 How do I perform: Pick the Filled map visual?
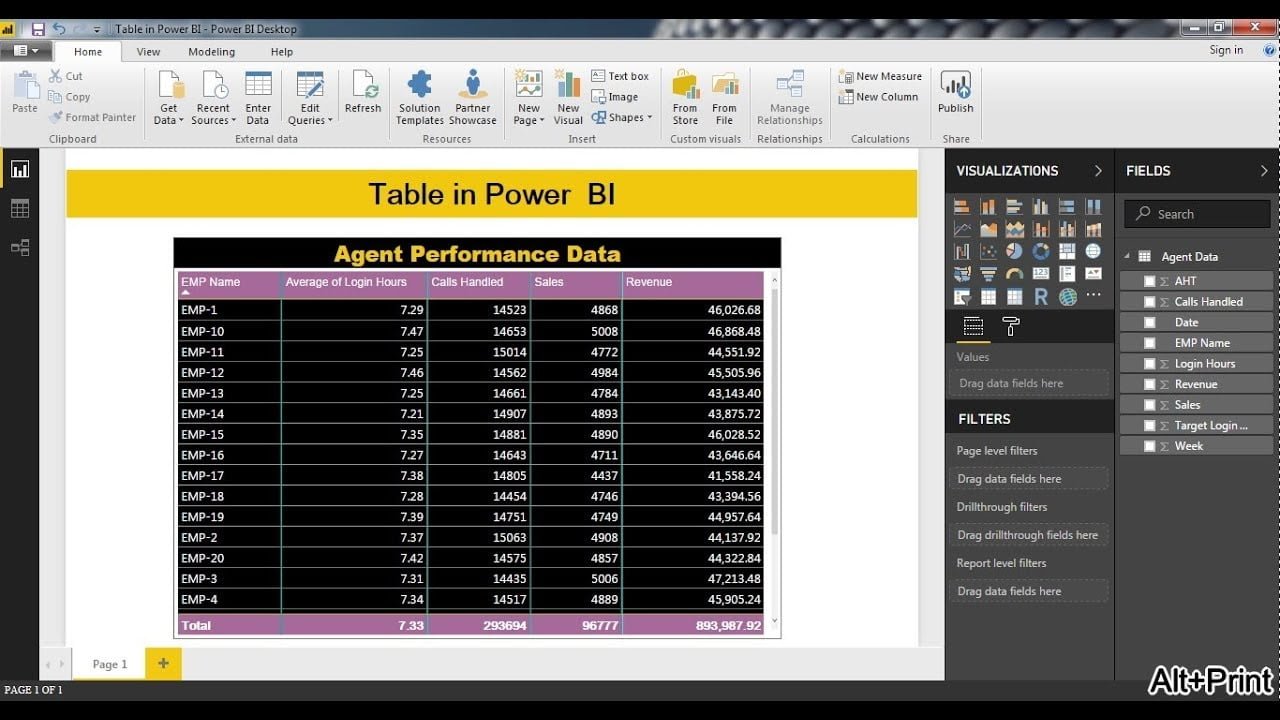click(962, 273)
